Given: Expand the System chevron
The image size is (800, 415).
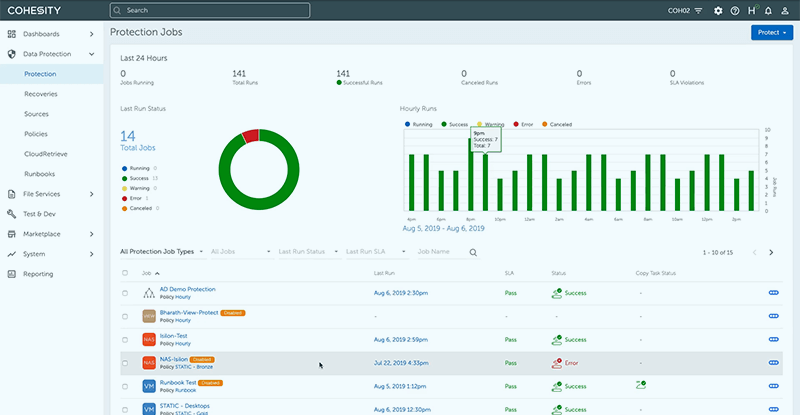Looking at the screenshot, I should [92, 254].
